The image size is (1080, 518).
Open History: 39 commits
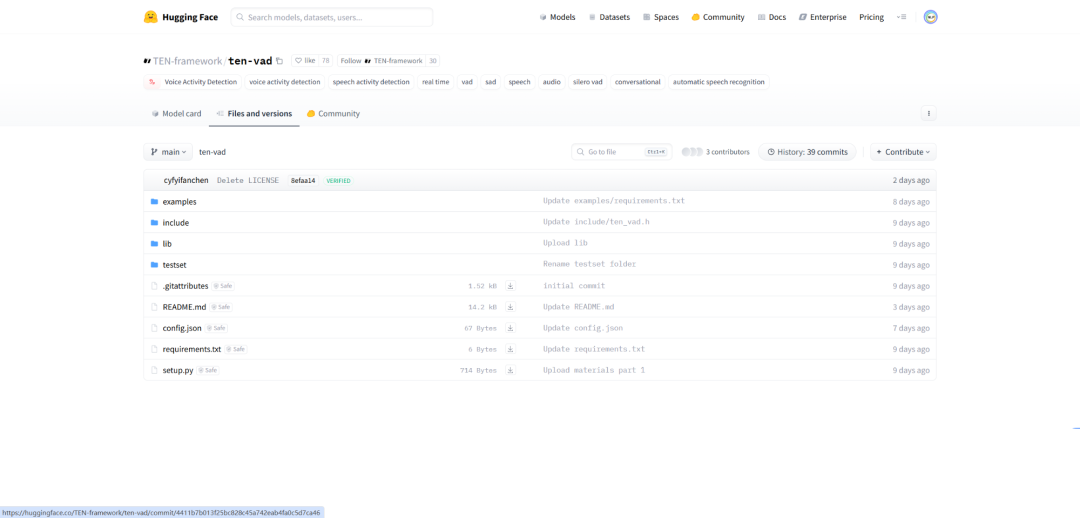coord(807,152)
